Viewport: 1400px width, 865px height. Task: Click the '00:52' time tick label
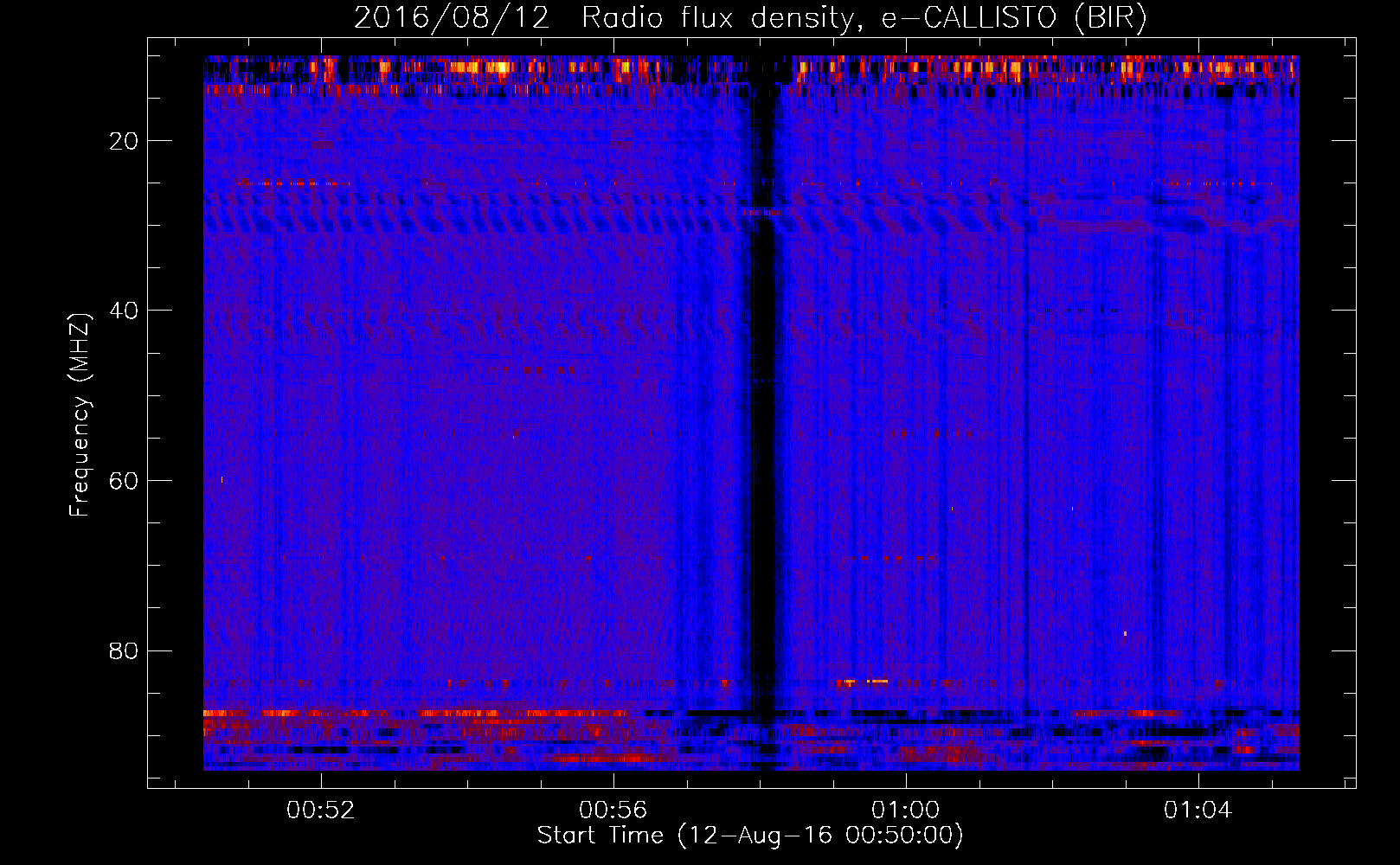(x=321, y=811)
